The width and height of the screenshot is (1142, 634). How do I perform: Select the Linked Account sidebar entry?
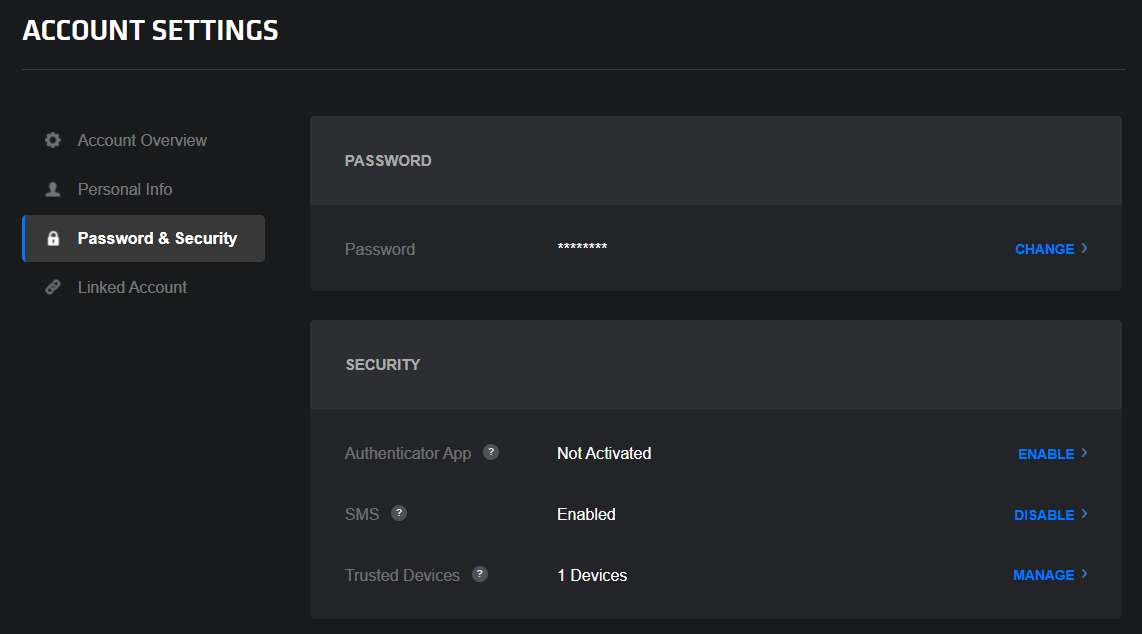pyautogui.click(x=132, y=287)
